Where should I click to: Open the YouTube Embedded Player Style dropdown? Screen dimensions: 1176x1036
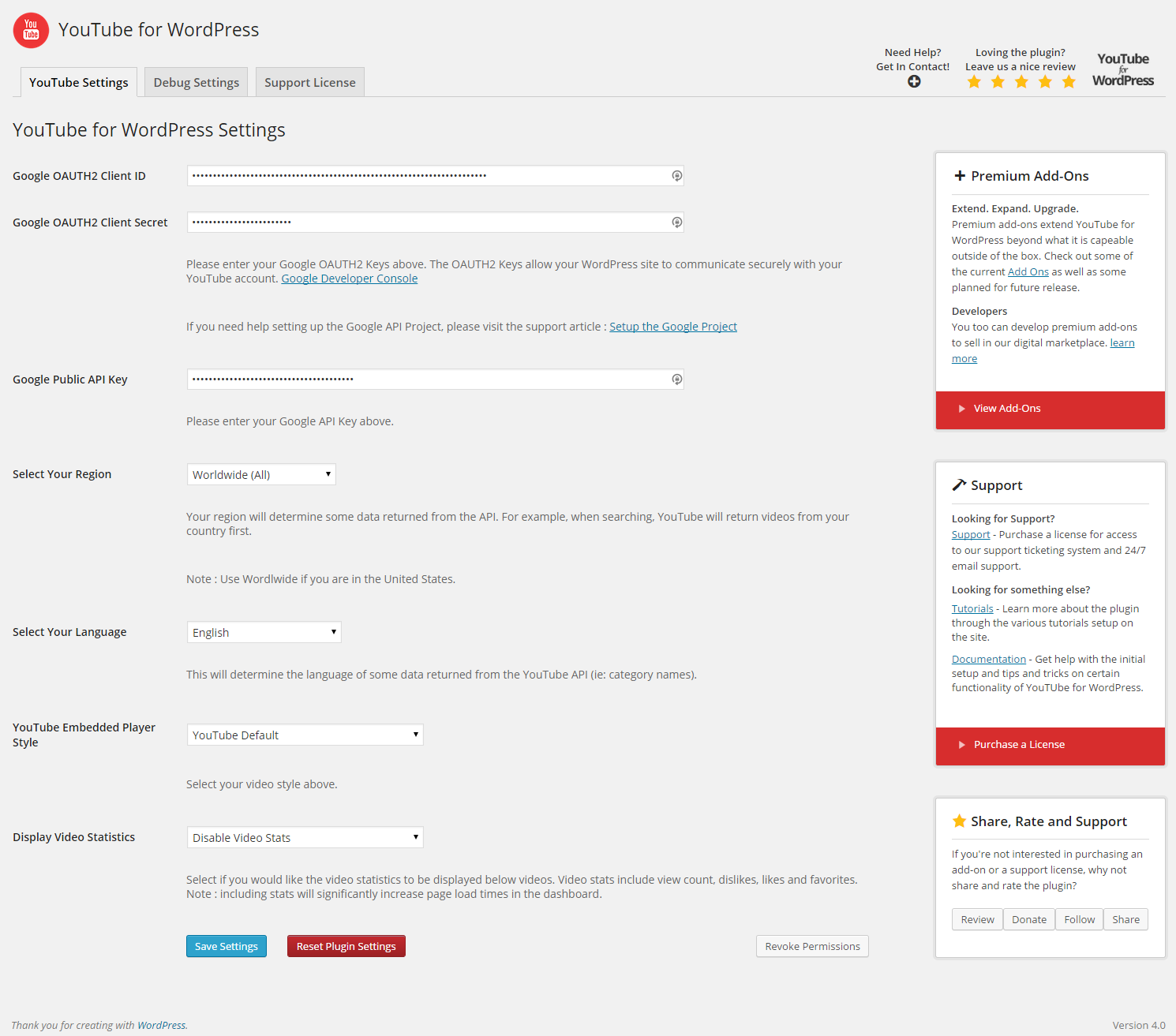tap(305, 735)
